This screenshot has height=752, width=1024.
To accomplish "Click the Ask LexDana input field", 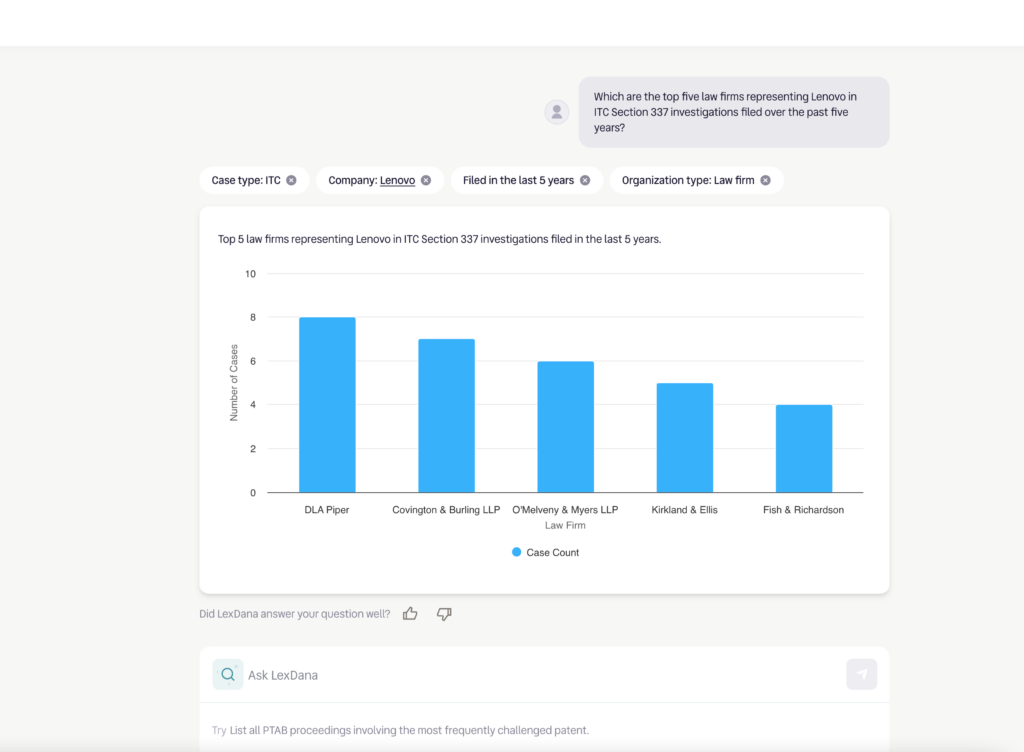I will pos(540,675).
